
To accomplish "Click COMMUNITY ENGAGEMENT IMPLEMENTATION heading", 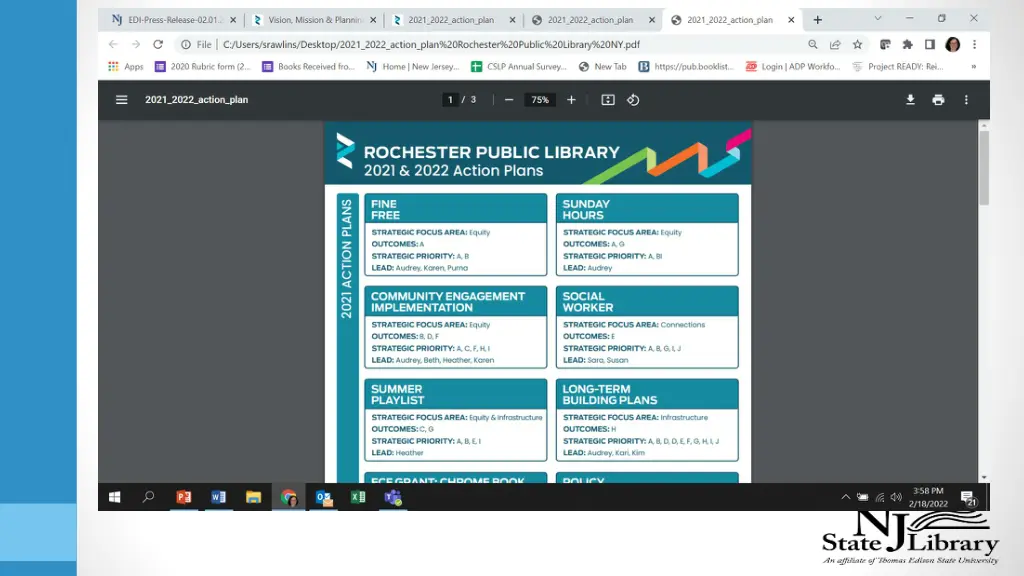I will click(447, 302).
